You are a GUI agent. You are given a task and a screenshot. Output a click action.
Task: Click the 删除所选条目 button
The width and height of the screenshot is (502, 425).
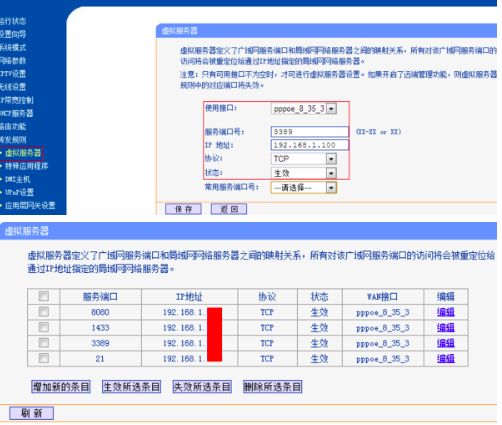pos(273,387)
